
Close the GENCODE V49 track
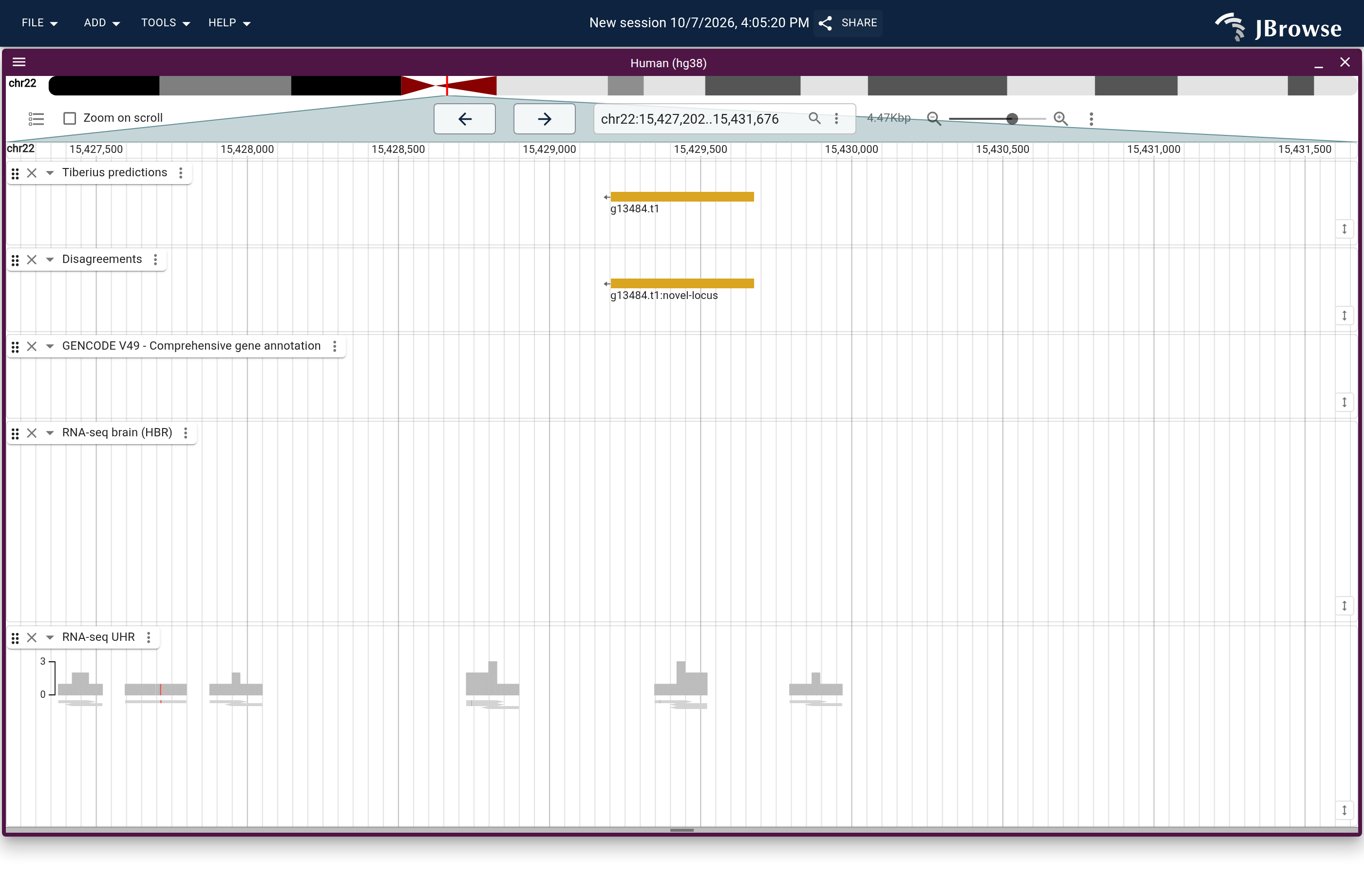point(32,346)
